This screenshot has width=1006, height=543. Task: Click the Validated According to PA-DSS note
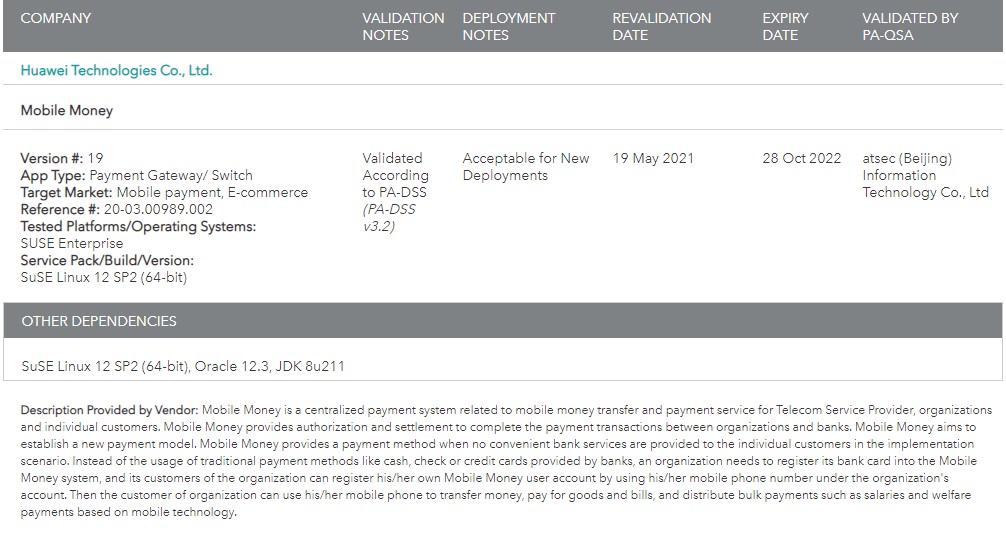point(395,175)
